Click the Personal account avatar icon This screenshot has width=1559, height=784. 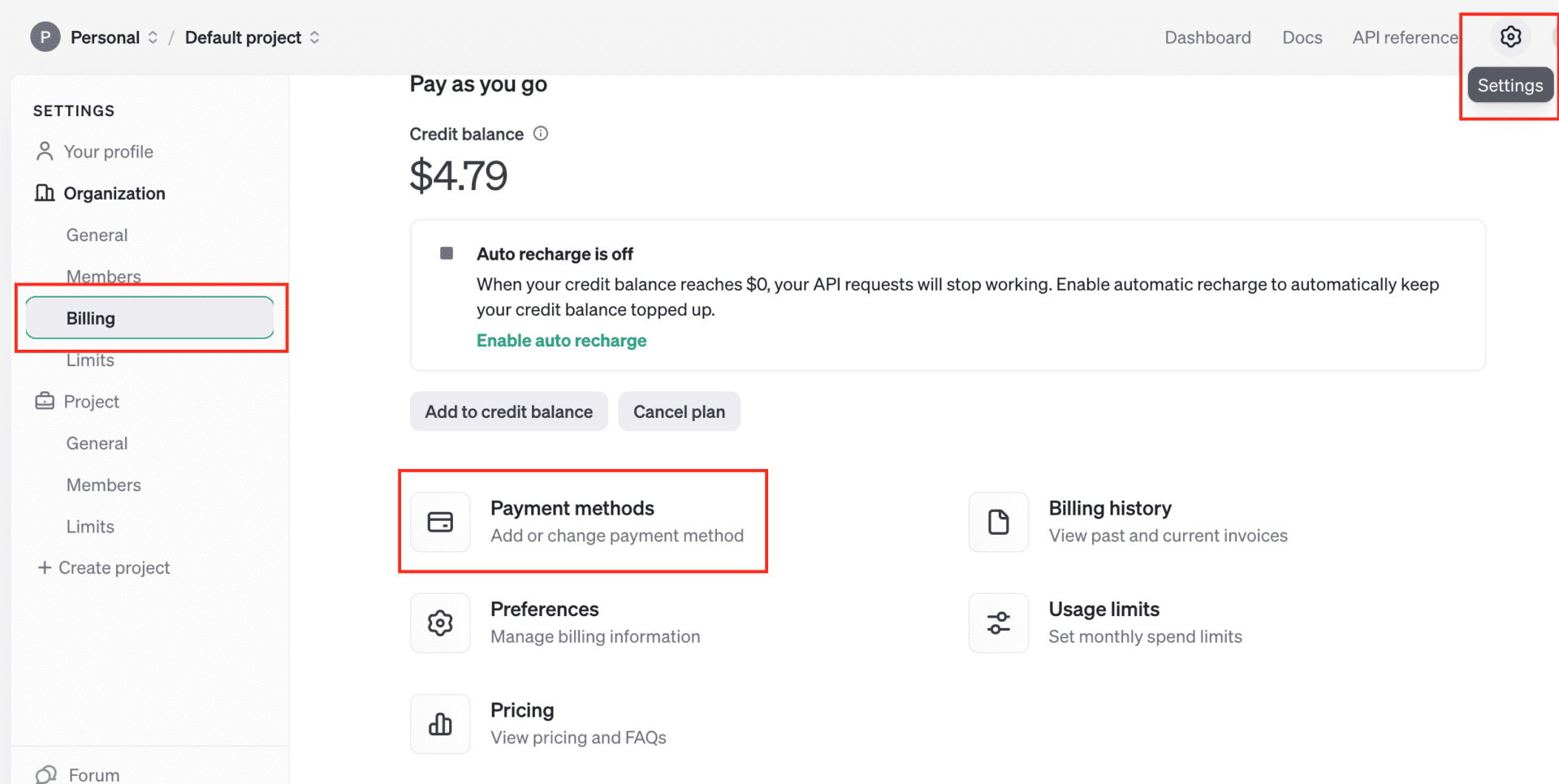tap(45, 37)
